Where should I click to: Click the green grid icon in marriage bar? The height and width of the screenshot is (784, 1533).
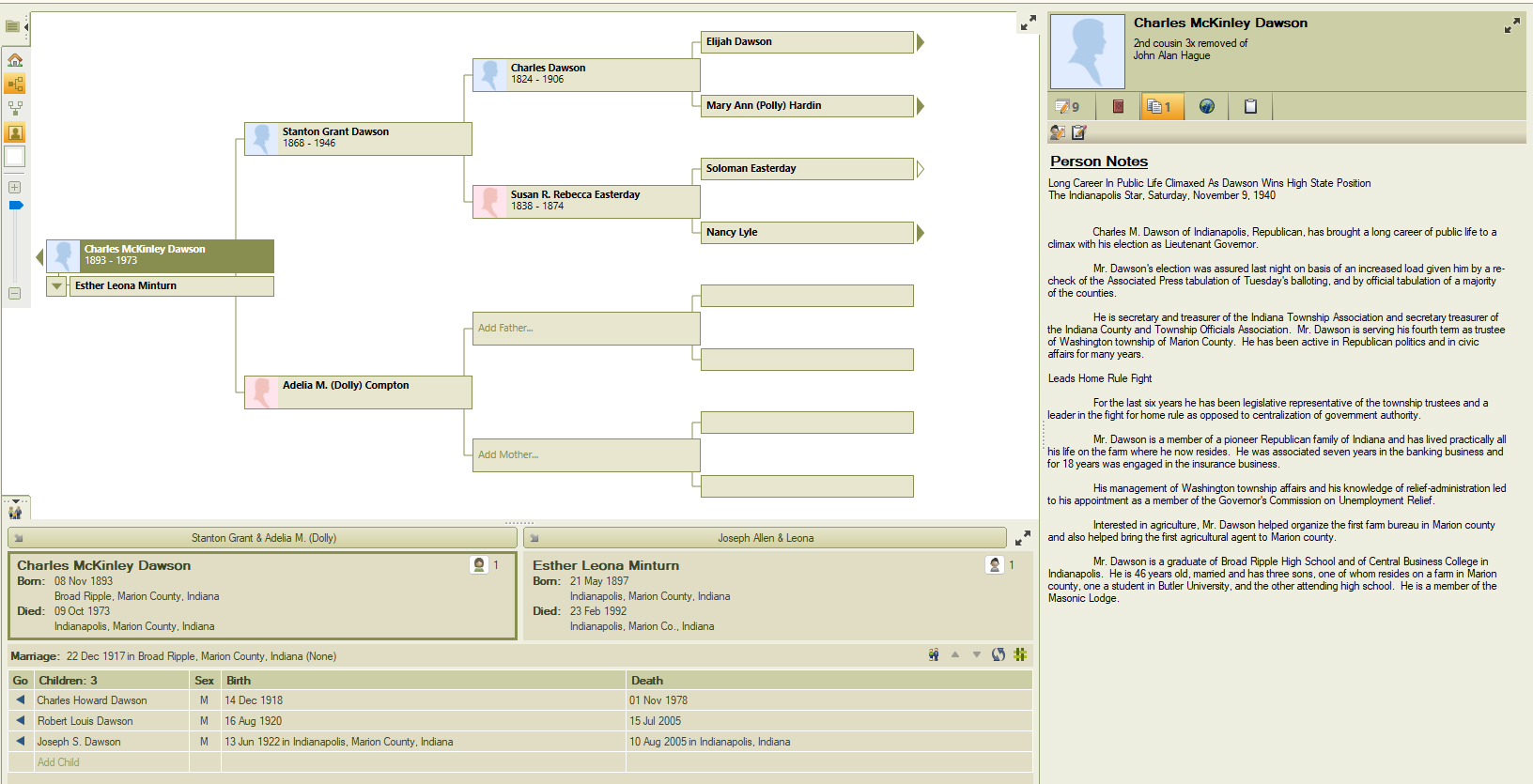click(x=1020, y=654)
